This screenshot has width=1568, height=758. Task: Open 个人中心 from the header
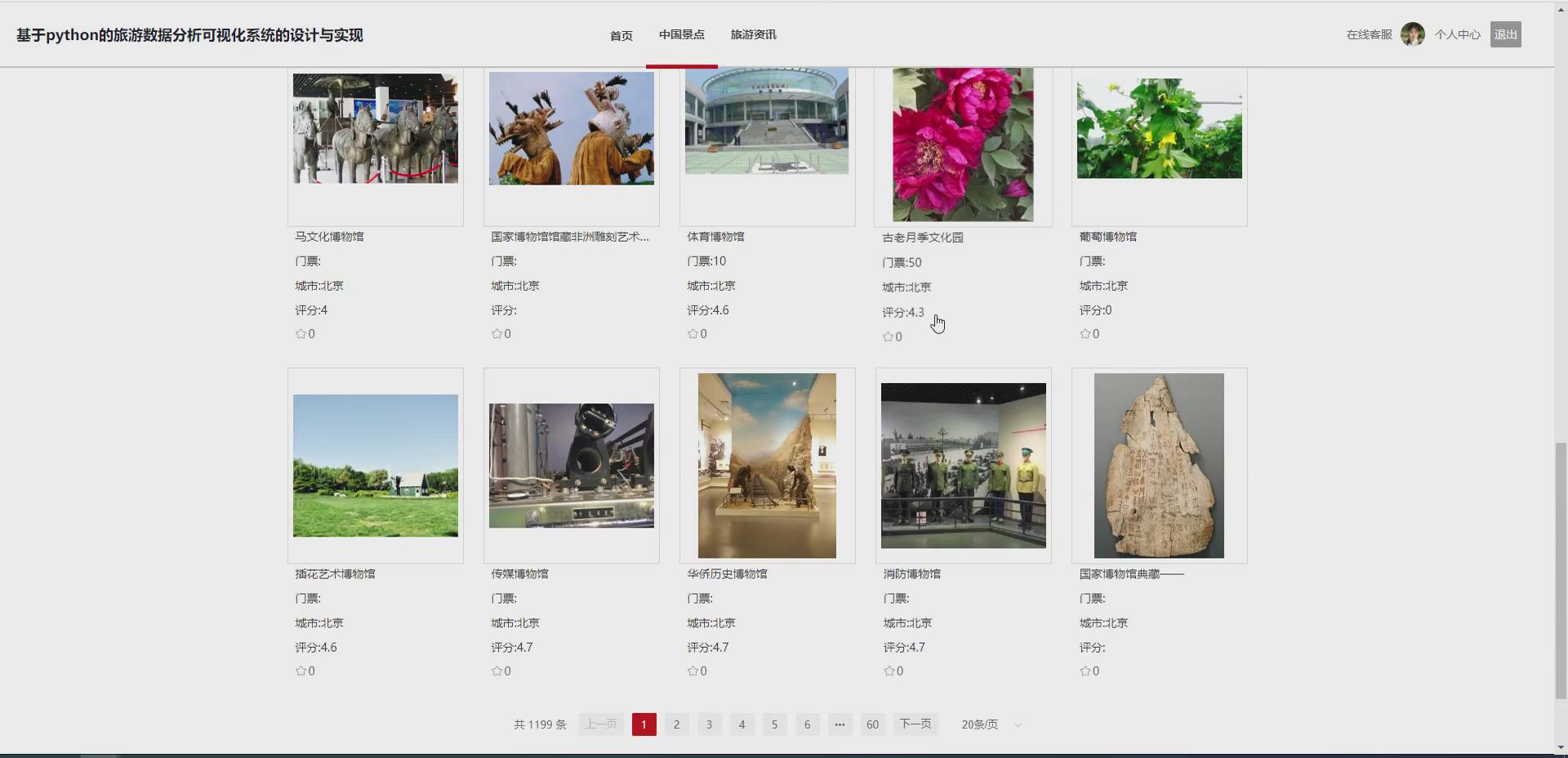coord(1458,35)
